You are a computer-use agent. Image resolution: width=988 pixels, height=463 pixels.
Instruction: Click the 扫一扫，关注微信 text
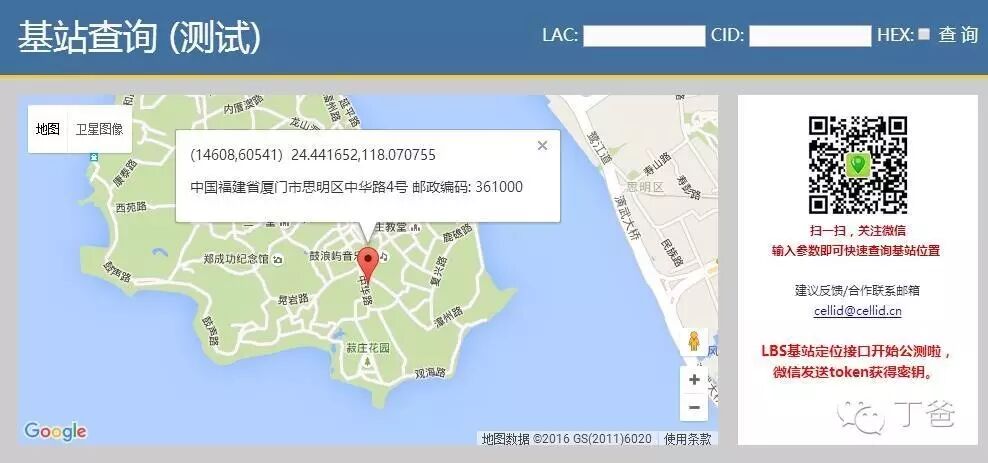pyautogui.click(x=858, y=231)
